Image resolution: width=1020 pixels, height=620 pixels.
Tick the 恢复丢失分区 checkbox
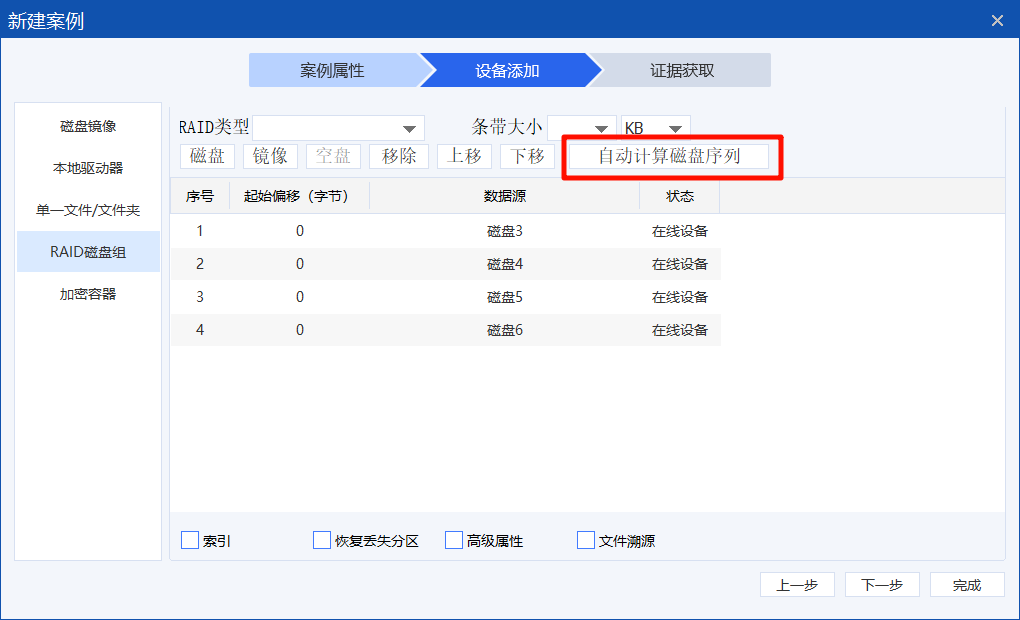(322, 540)
